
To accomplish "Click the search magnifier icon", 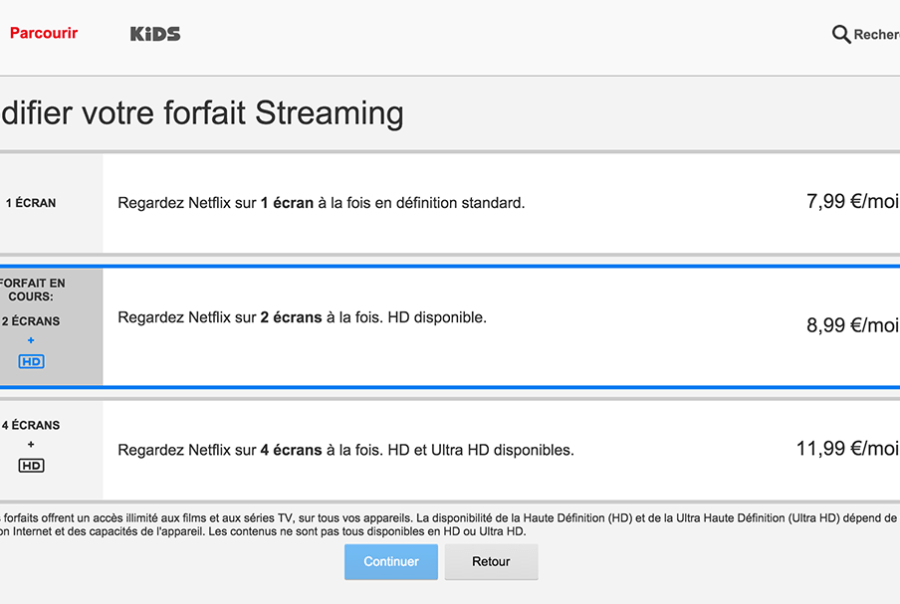I will tap(841, 34).
